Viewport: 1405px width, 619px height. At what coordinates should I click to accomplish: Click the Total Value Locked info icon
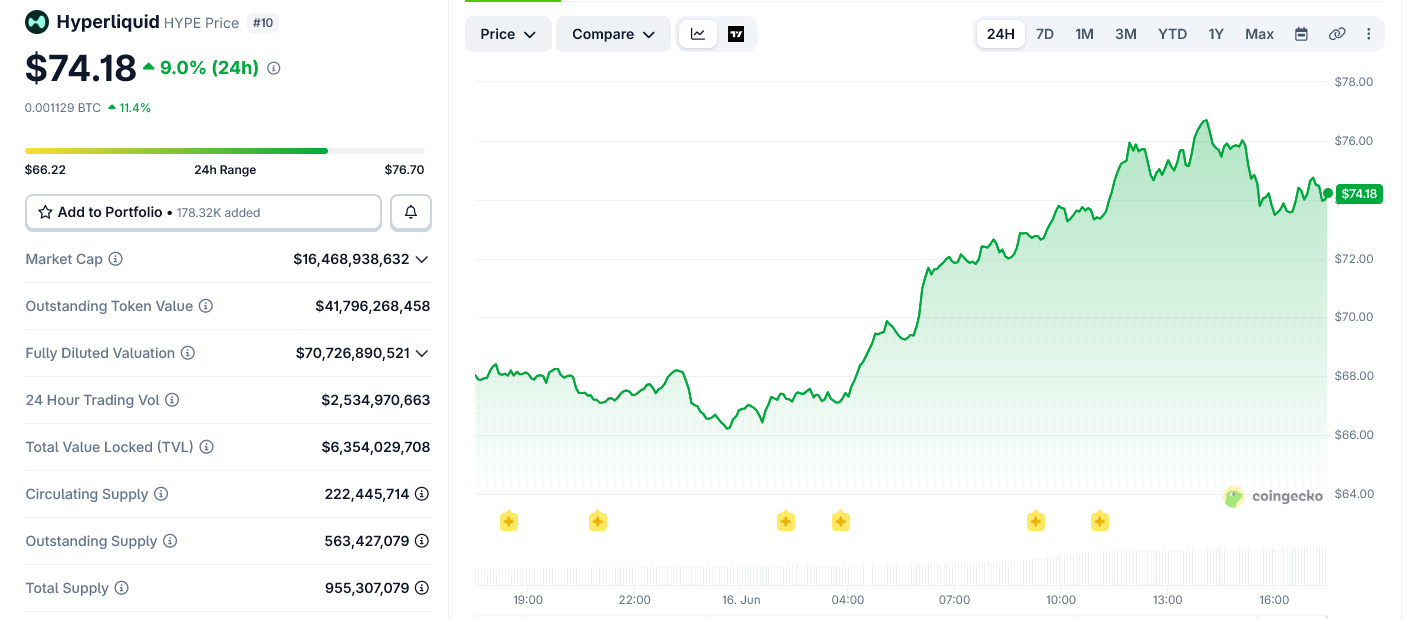(x=207, y=447)
